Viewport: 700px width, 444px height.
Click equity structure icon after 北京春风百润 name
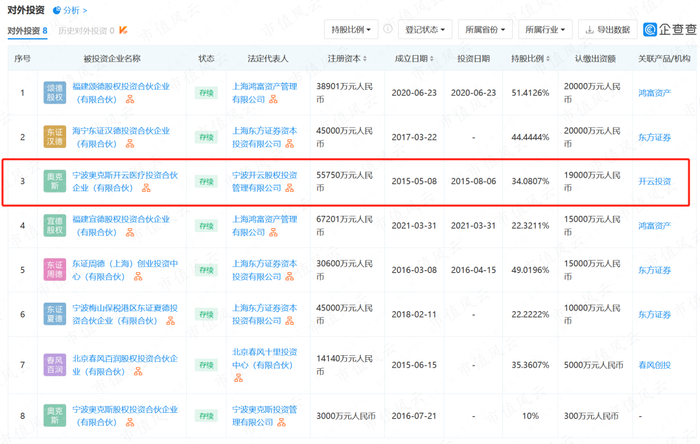tap(138, 372)
